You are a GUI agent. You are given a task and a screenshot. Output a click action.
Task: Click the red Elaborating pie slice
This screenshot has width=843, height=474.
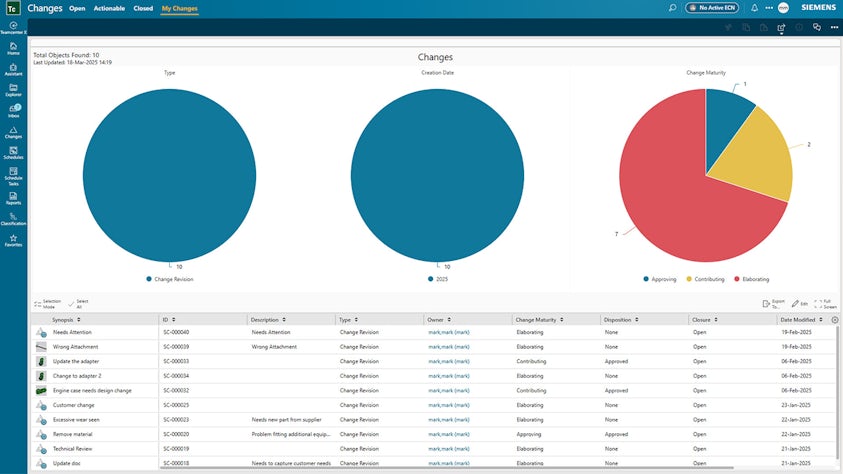[x=670, y=200]
